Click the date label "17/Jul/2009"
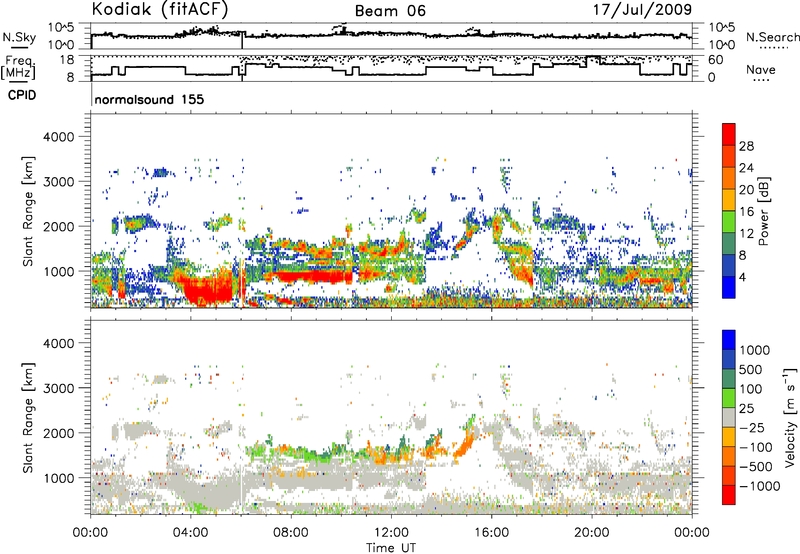This screenshot has width=800, height=554. 642,10
